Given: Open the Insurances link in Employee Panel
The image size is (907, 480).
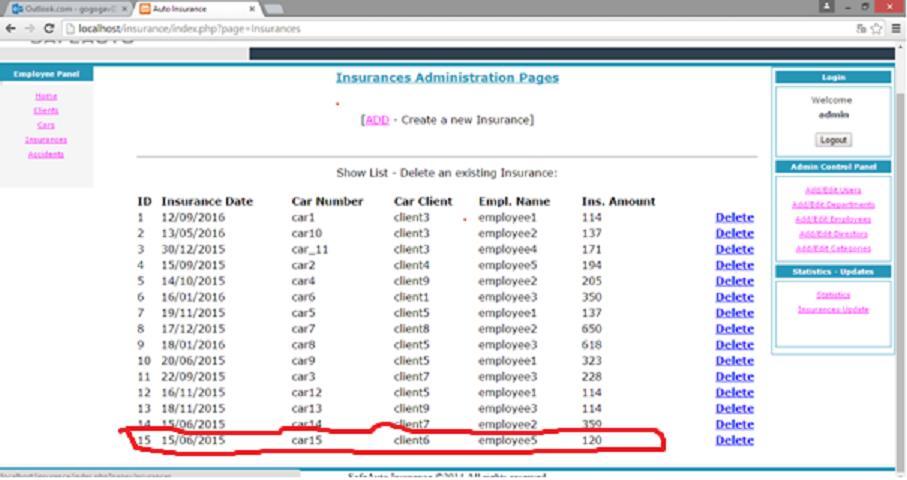Looking at the screenshot, I should coord(46,139).
